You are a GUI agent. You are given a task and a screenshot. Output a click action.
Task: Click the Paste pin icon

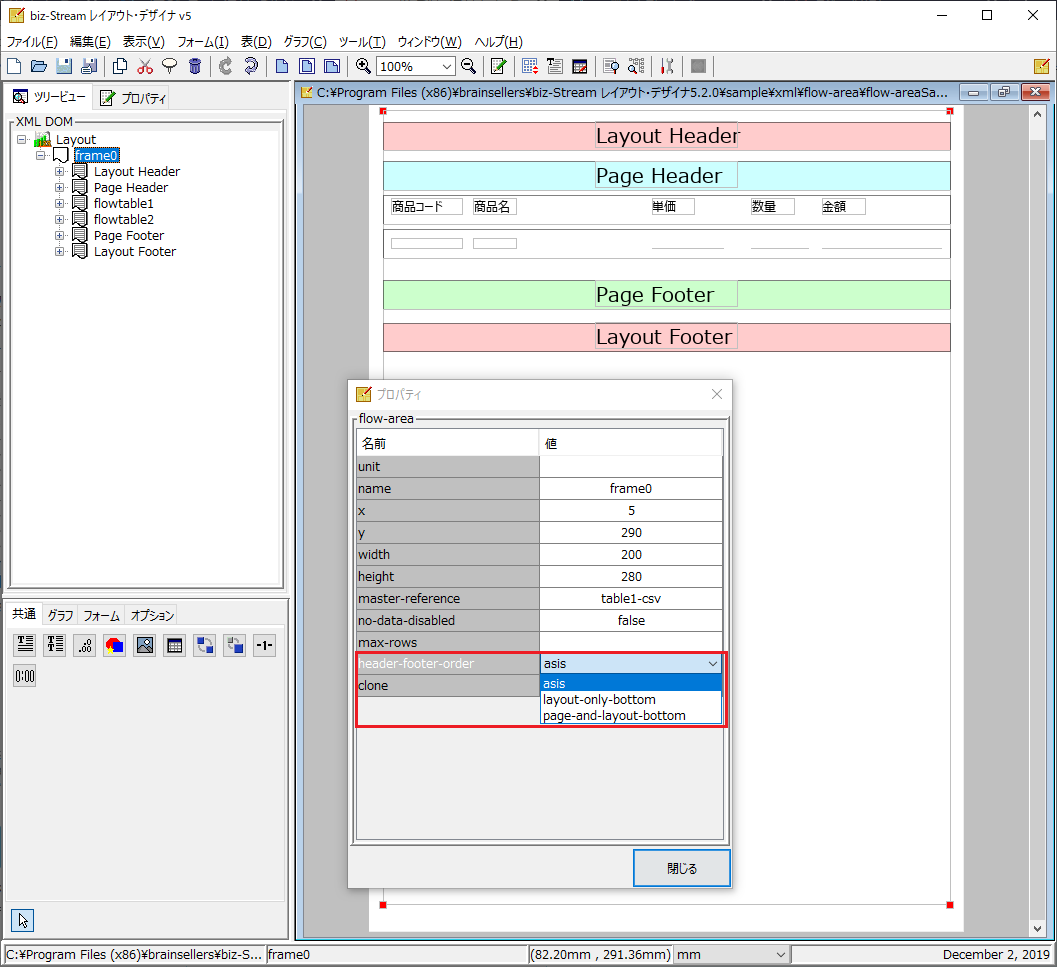170,66
